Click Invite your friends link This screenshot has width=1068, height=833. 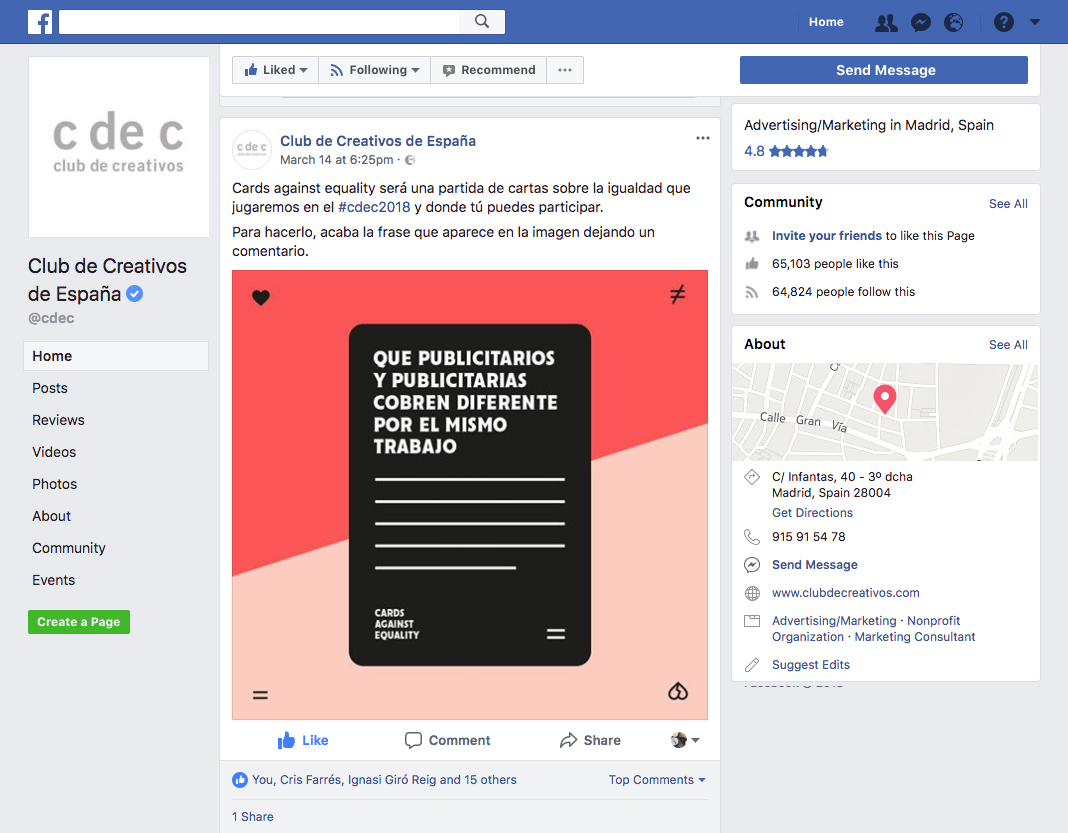tap(827, 236)
